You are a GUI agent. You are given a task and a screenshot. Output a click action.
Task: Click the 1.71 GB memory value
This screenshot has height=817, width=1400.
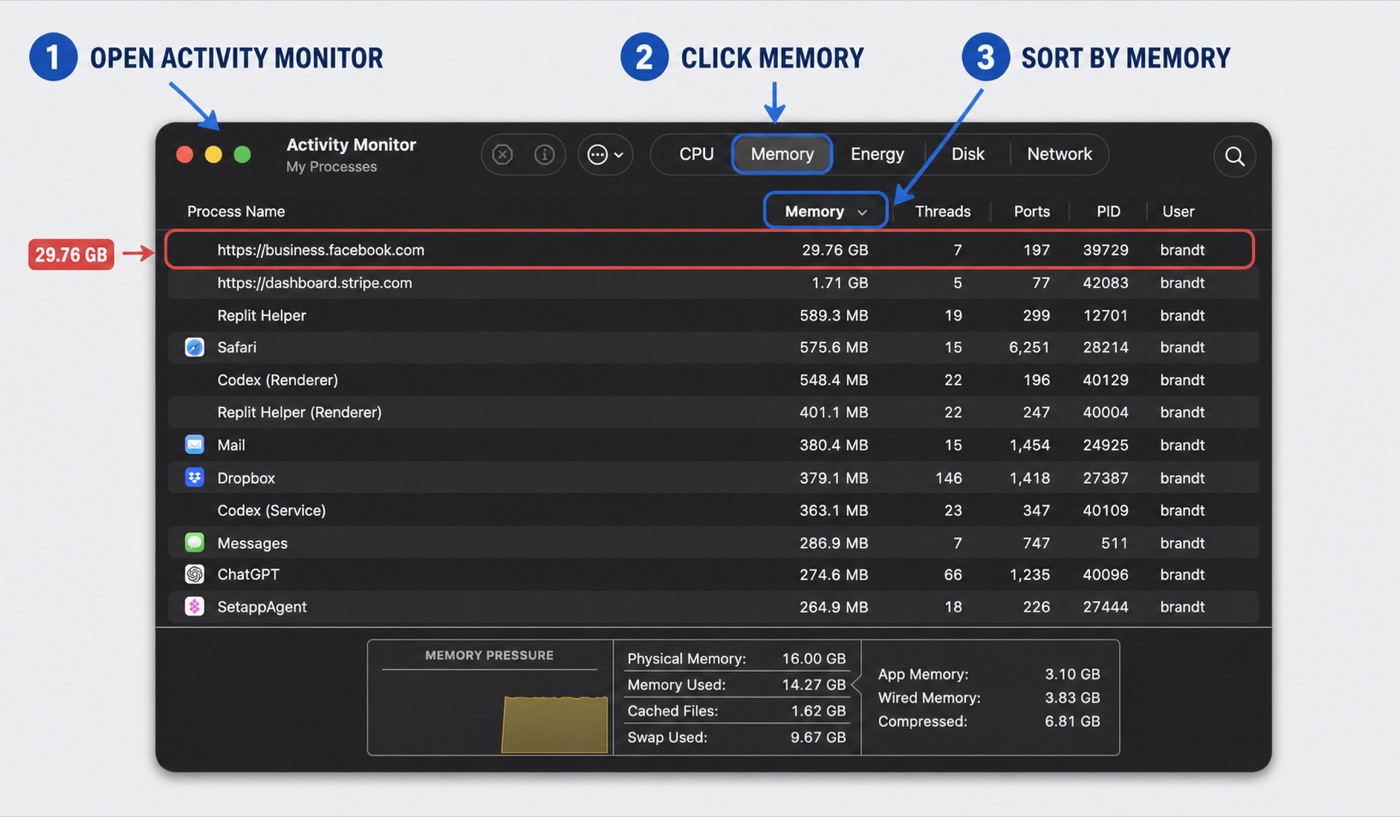pyautogui.click(x=840, y=283)
